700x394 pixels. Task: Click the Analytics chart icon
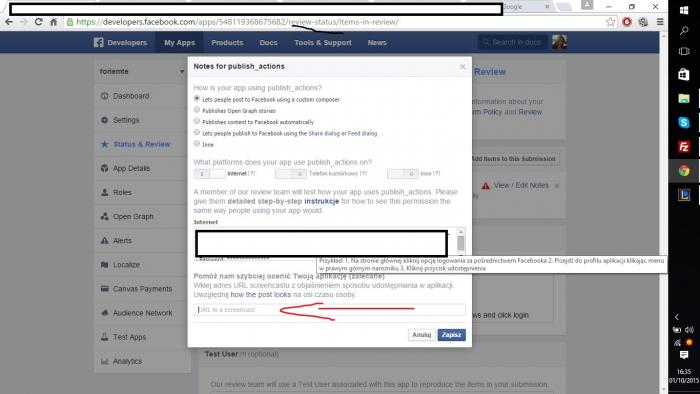tap(104, 361)
